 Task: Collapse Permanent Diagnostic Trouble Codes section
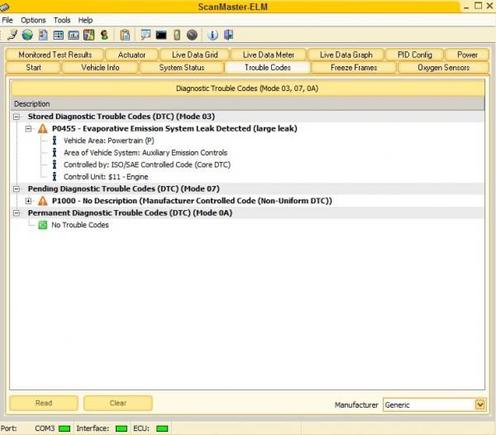pos(16,213)
